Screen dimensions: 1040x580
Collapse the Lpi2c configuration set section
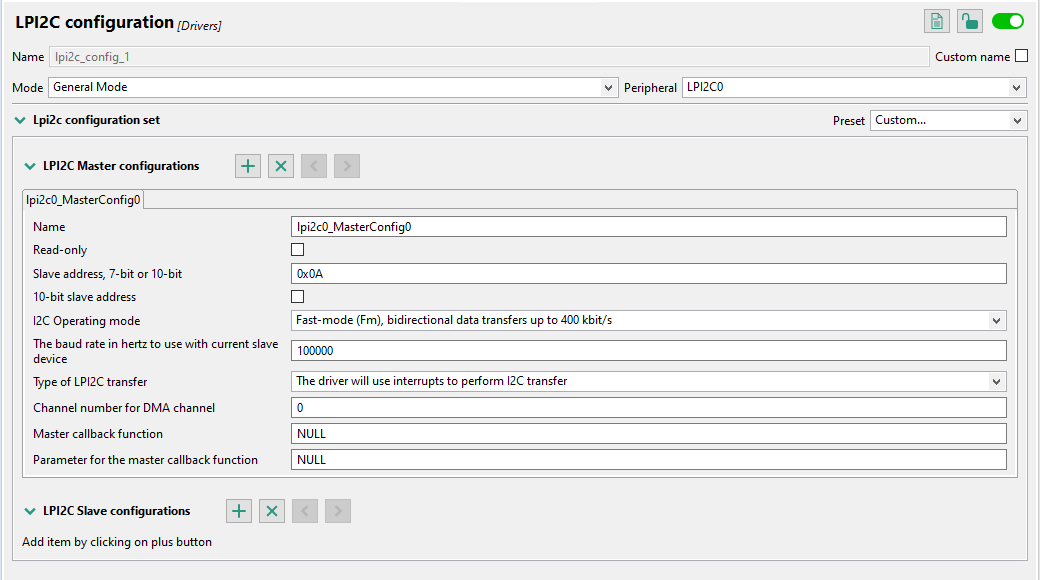tap(20, 120)
